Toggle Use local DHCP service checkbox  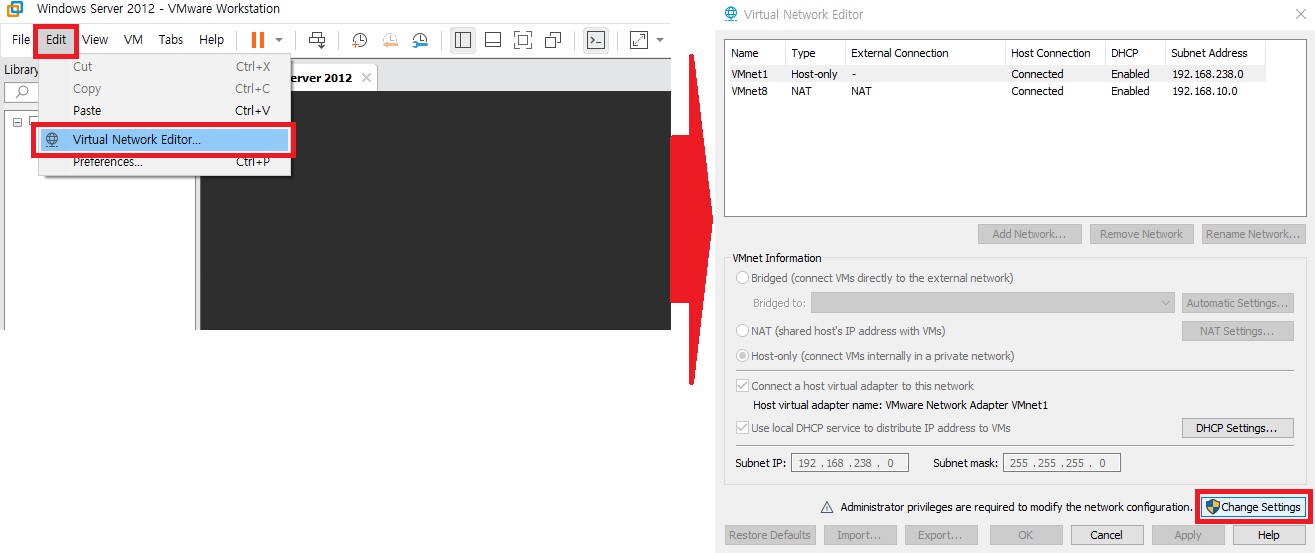[x=742, y=428]
